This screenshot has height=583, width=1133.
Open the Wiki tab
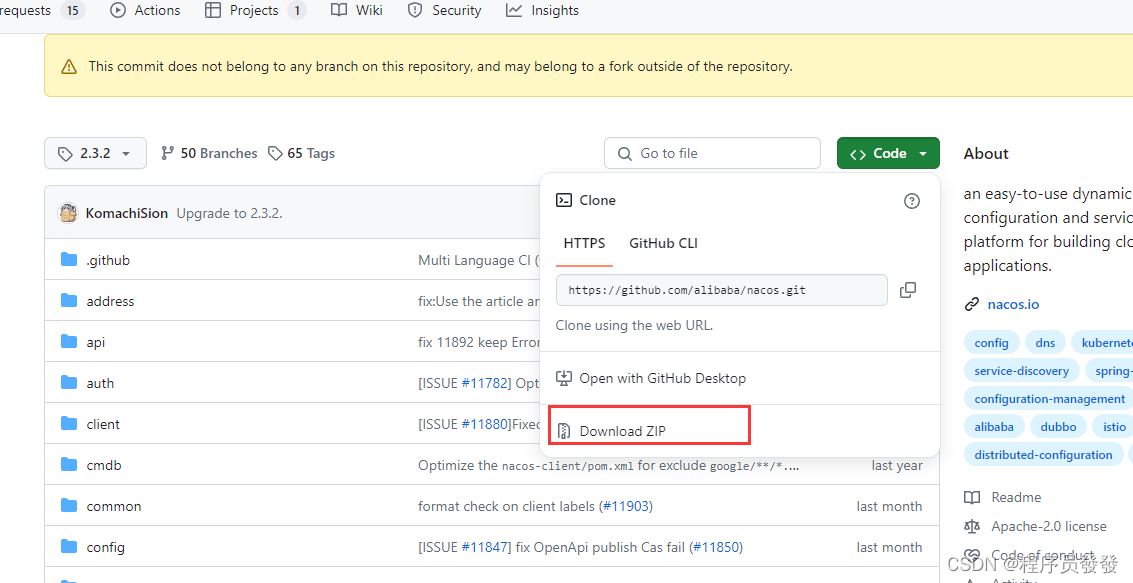pyautogui.click(x=357, y=10)
